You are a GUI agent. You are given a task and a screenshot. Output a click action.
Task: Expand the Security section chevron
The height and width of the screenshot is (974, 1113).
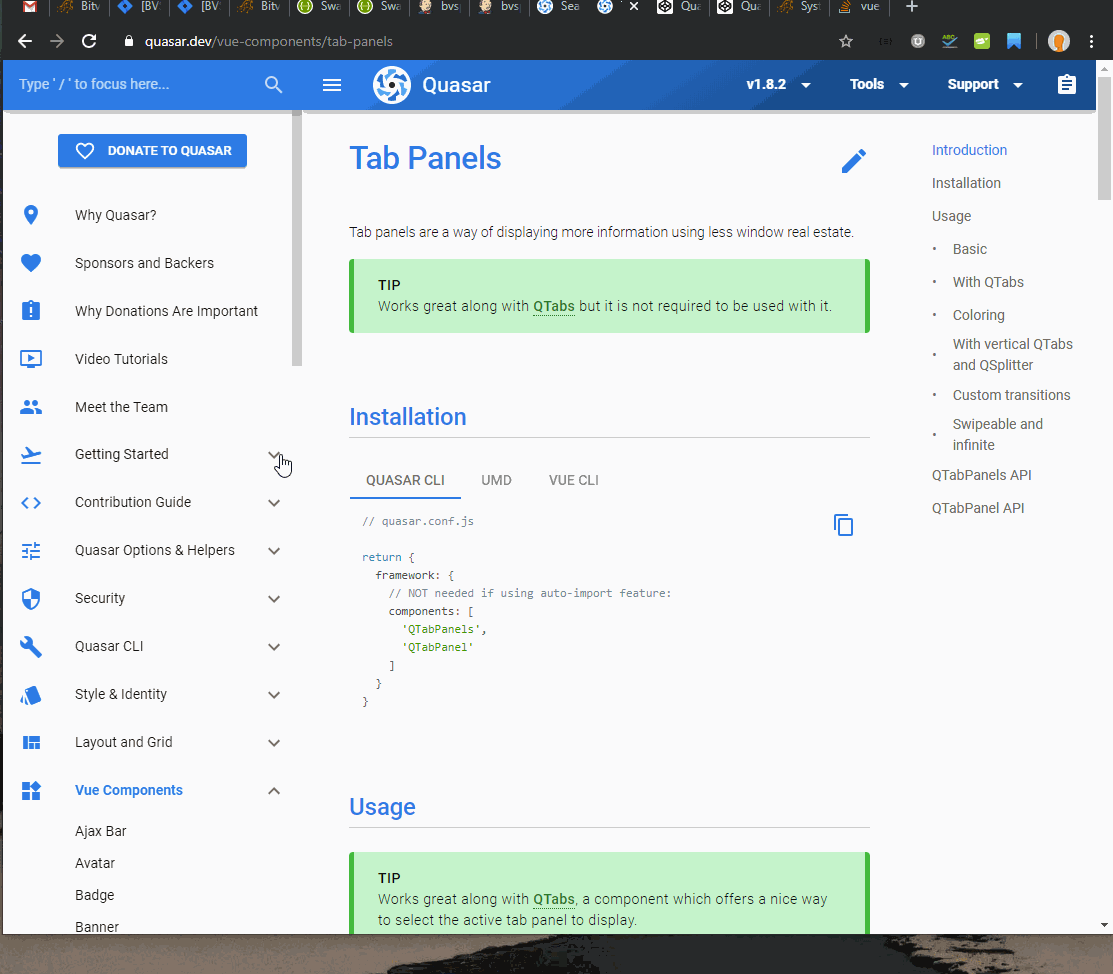[274, 598]
